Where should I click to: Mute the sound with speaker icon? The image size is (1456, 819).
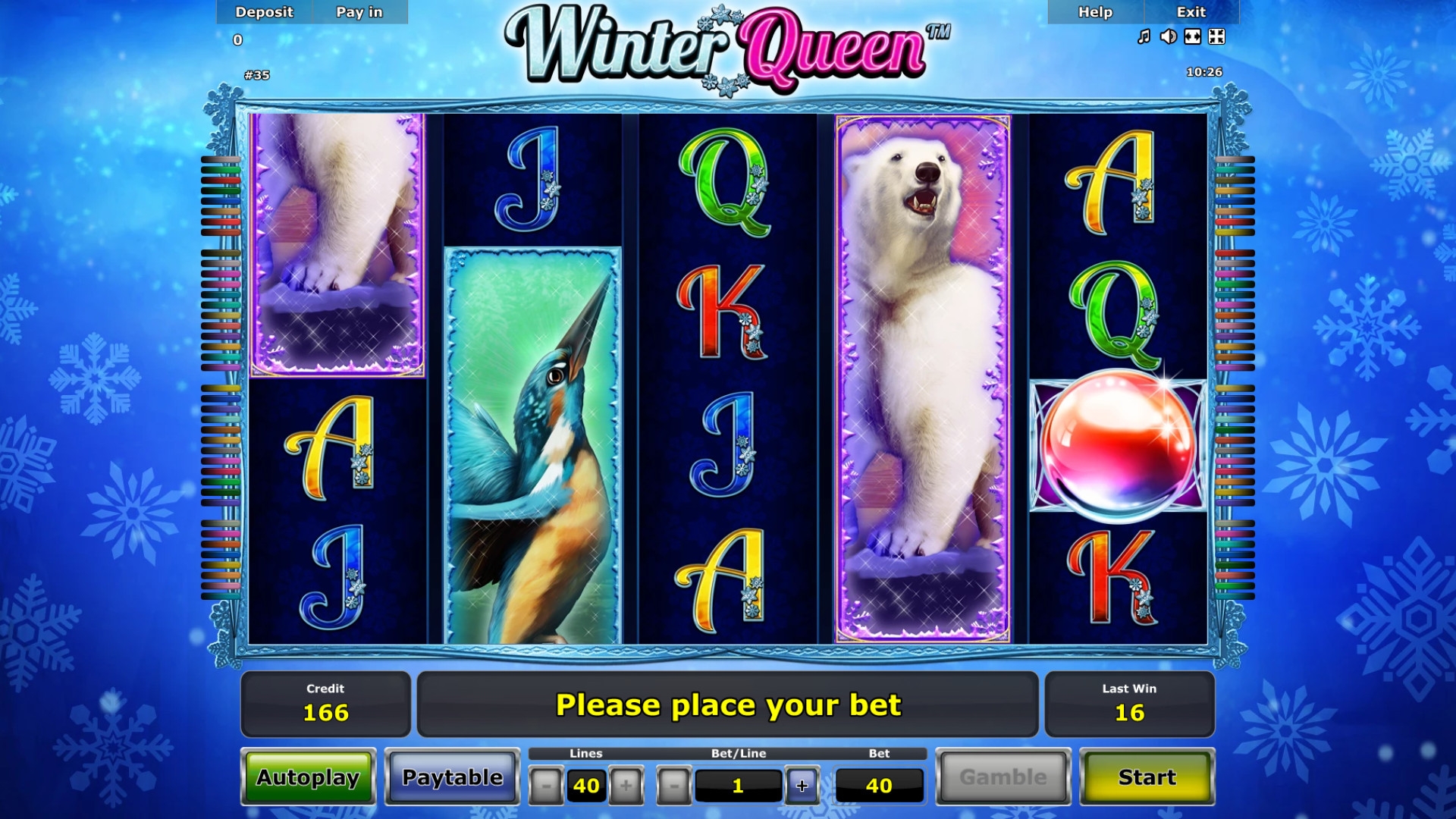point(1169,36)
